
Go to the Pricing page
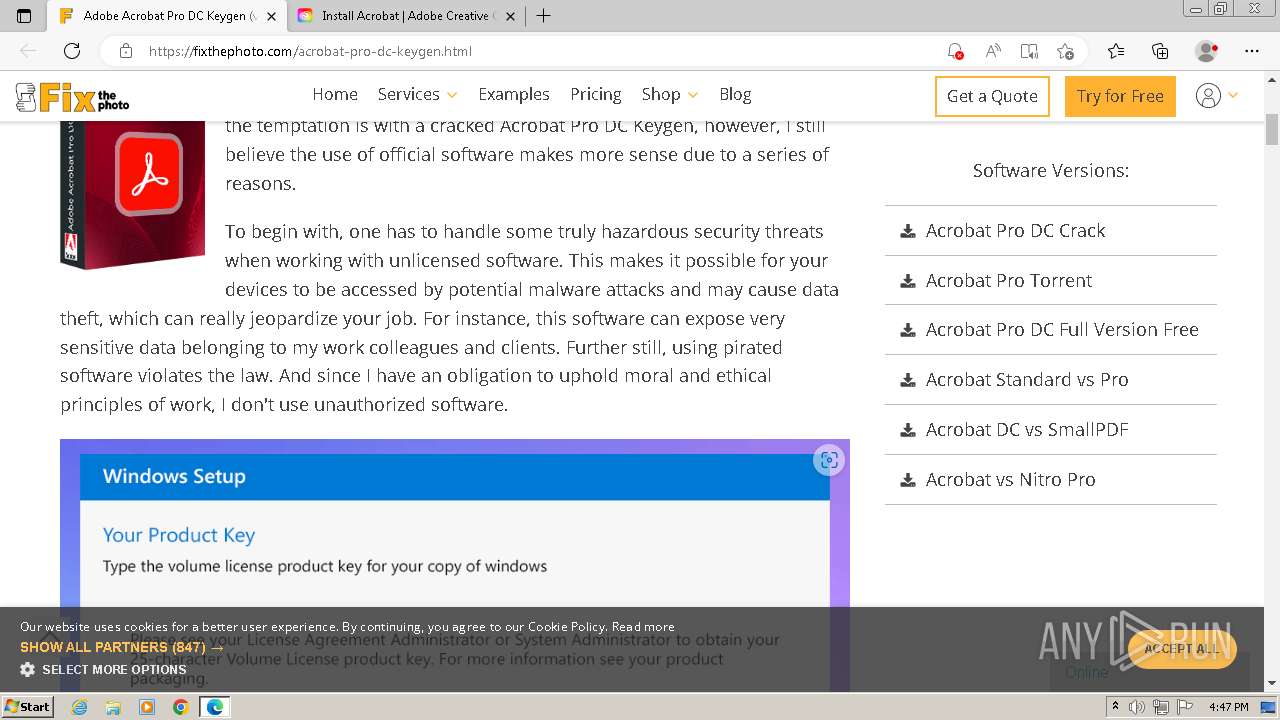(596, 94)
